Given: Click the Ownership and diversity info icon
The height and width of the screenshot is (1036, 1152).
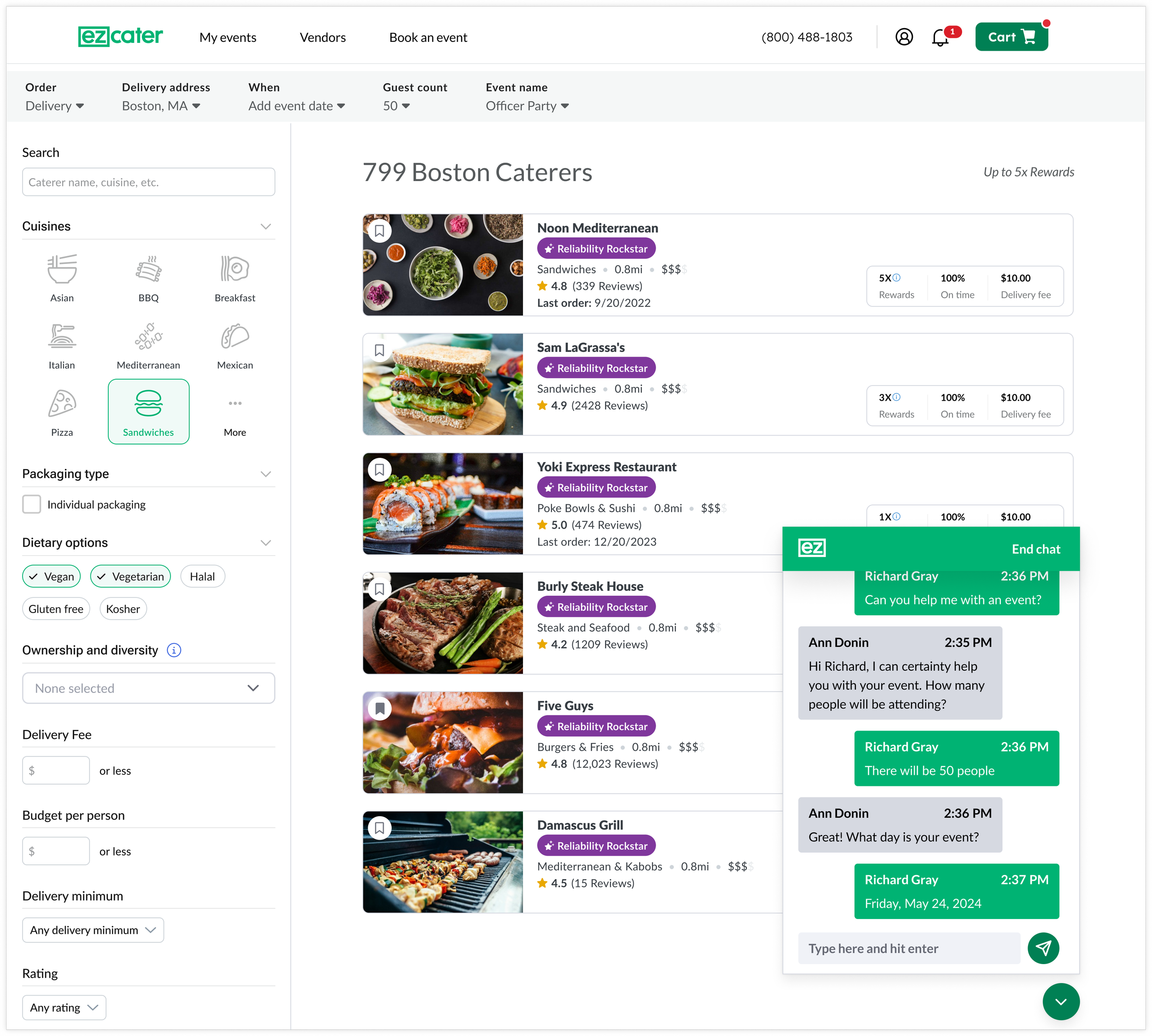Looking at the screenshot, I should click(174, 650).
